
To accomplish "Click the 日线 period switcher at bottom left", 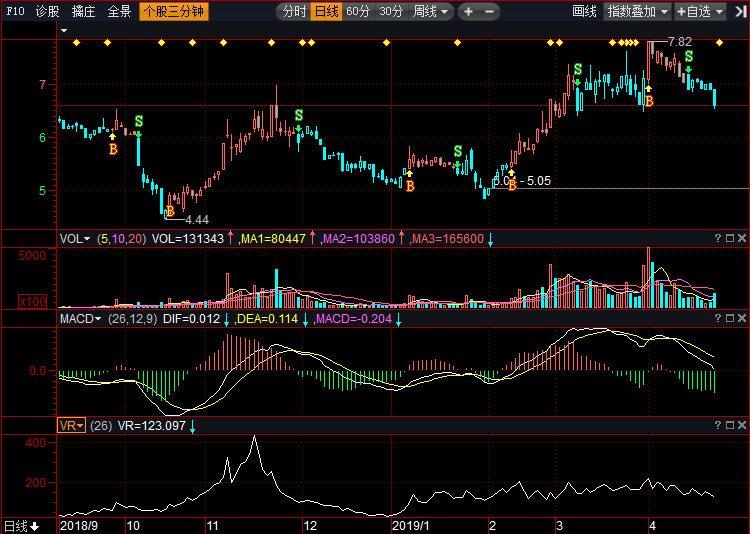I will coord(21,526).
